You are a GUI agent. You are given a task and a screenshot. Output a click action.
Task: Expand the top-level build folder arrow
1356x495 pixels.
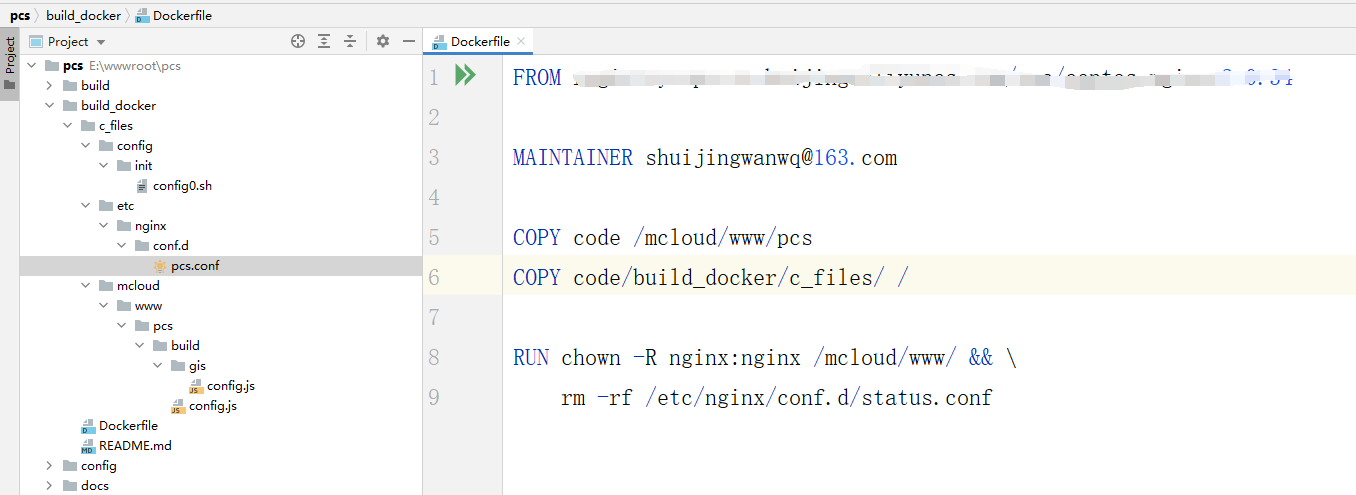coord(50,86)
